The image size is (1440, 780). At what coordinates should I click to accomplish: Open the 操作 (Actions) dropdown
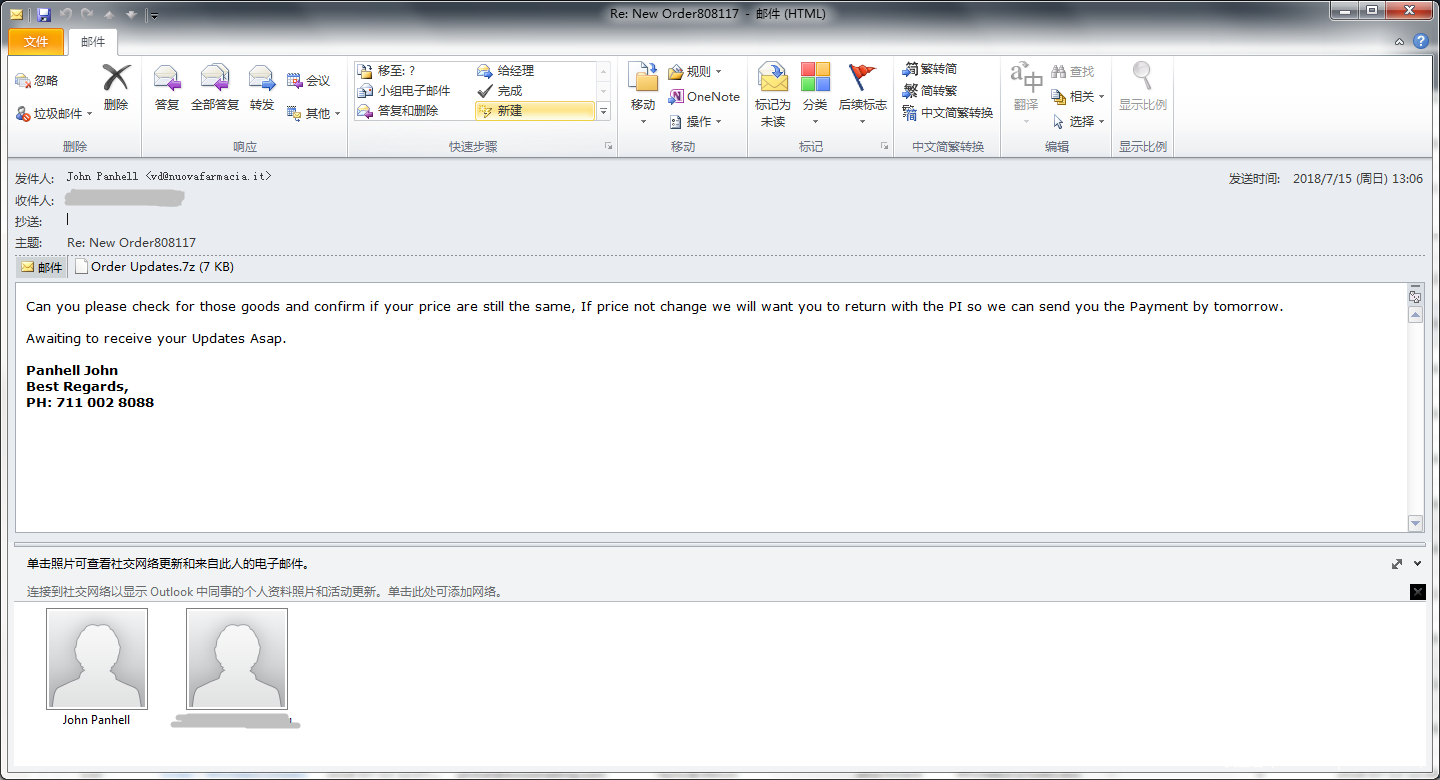tap(694, 121)
